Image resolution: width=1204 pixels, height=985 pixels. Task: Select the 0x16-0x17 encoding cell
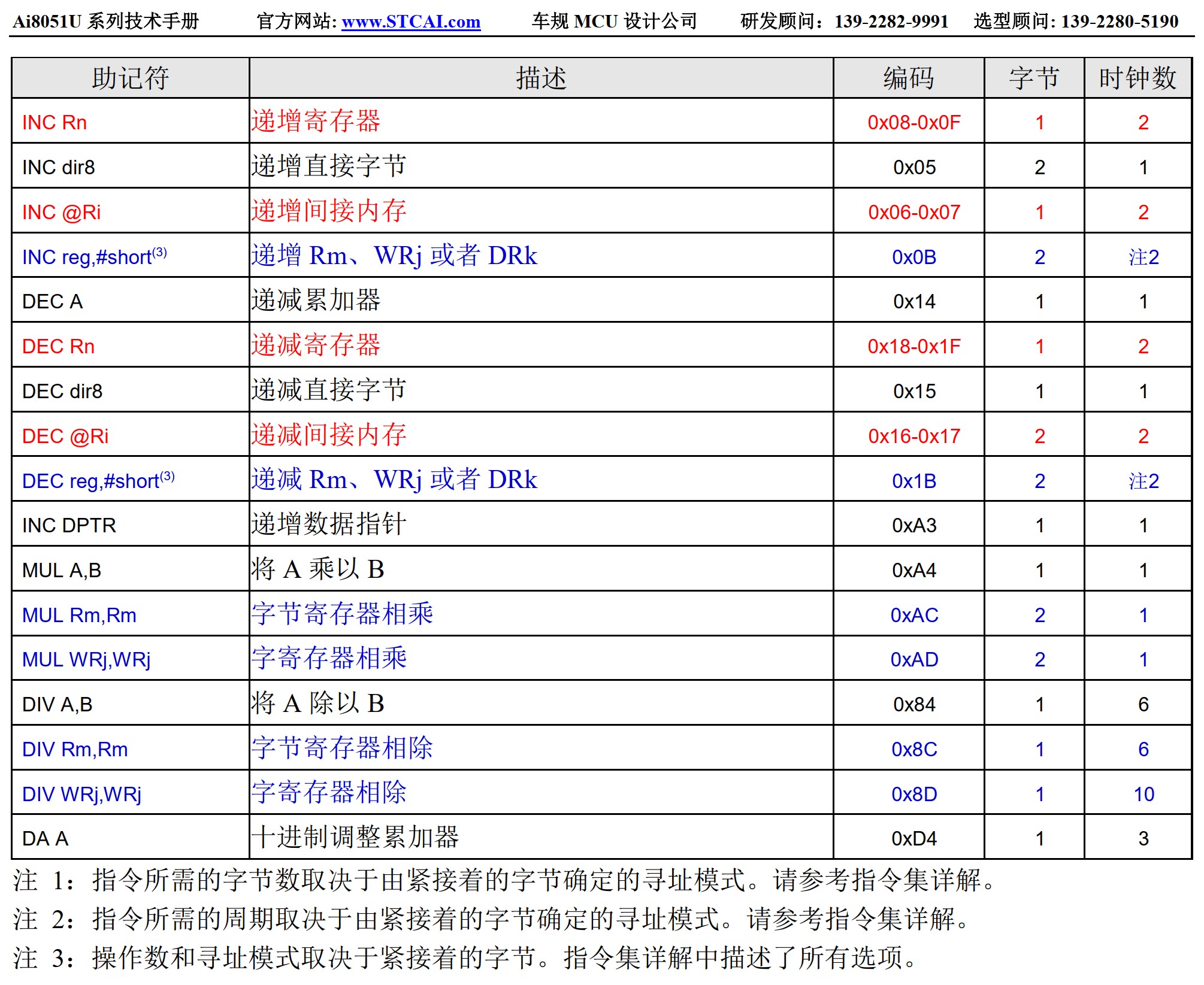click(x=913, y=436)
